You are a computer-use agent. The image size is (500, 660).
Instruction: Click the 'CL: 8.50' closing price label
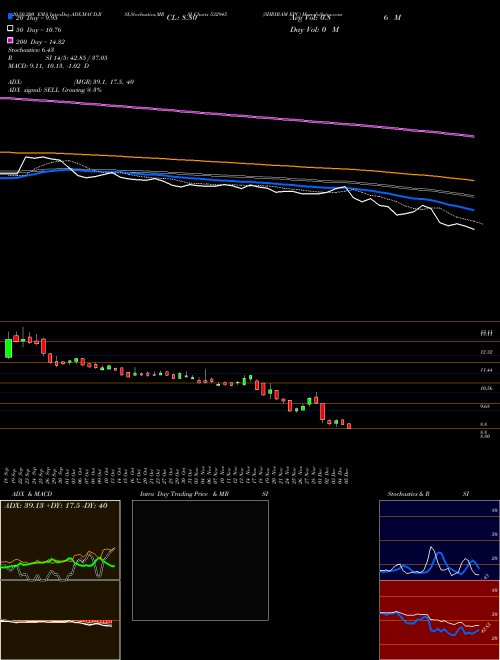182,18
